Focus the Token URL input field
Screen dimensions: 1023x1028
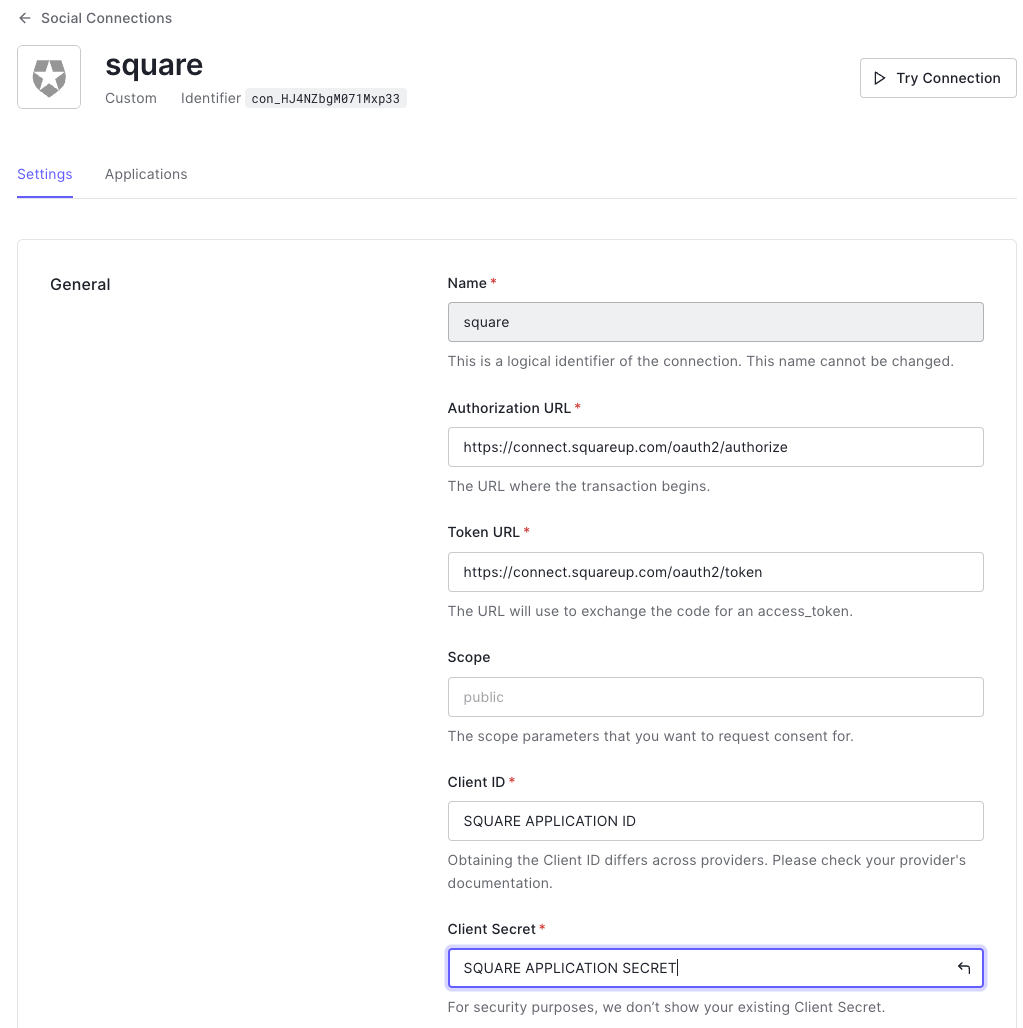click(715, 572)
